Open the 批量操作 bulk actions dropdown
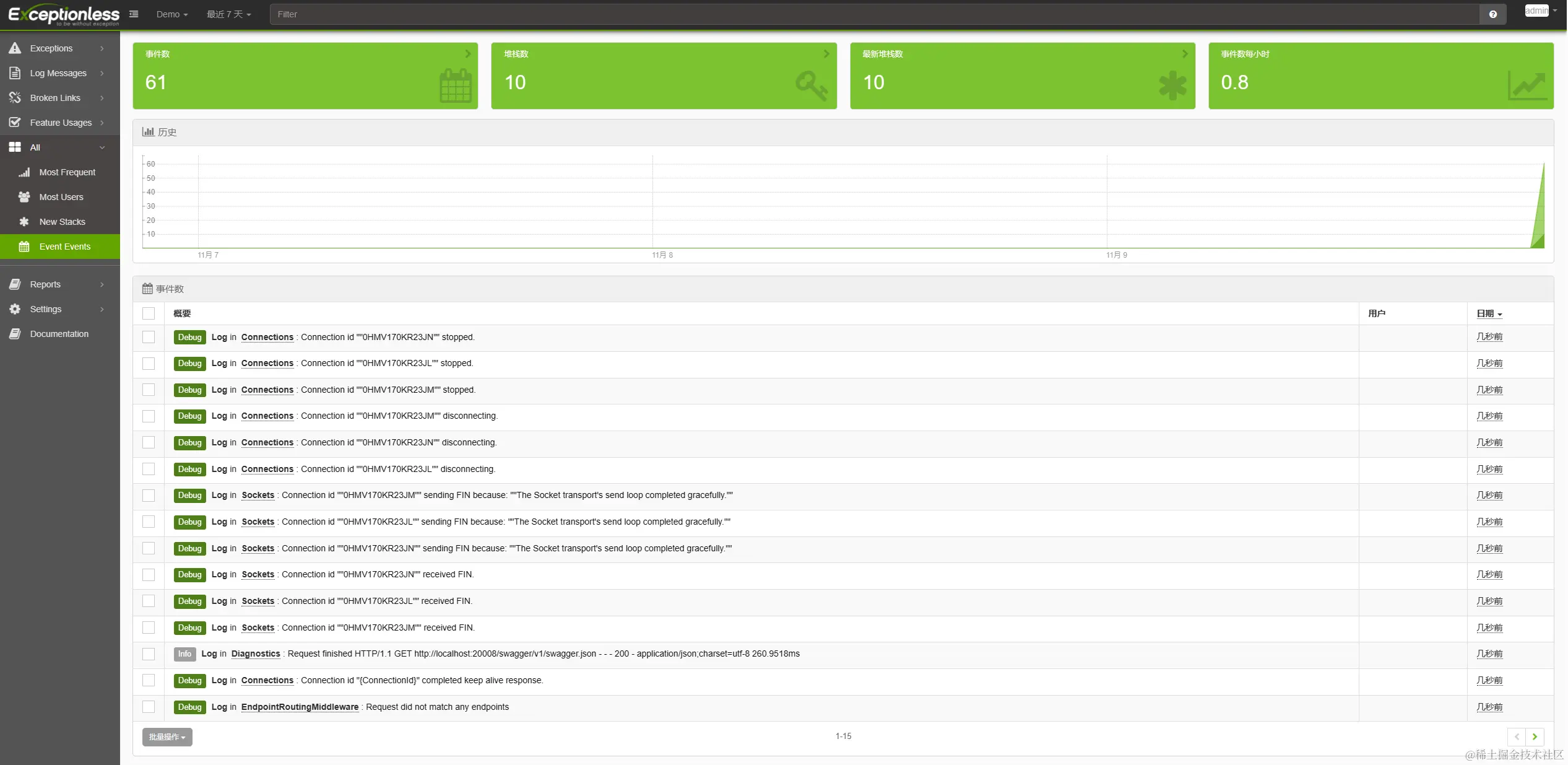Viewport: 1568px width, 765px height. (x=167, y=737)
